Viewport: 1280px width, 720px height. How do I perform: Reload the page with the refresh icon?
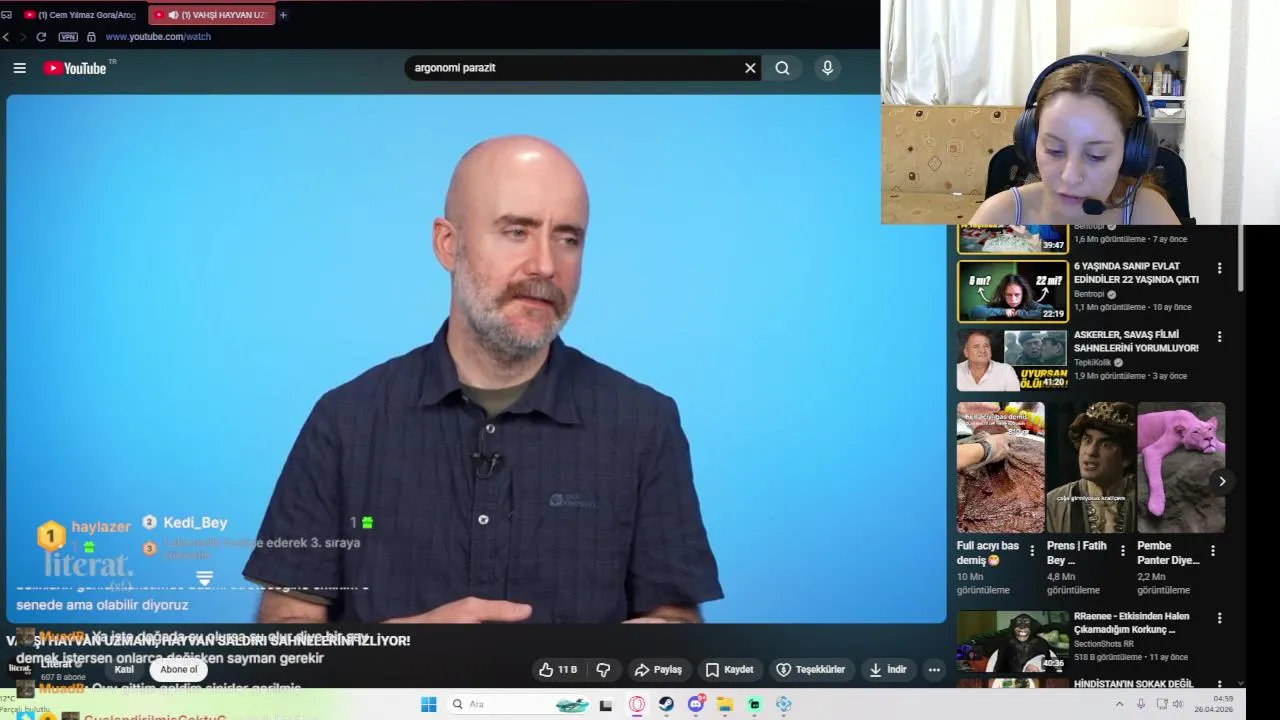tap(41, 37)
